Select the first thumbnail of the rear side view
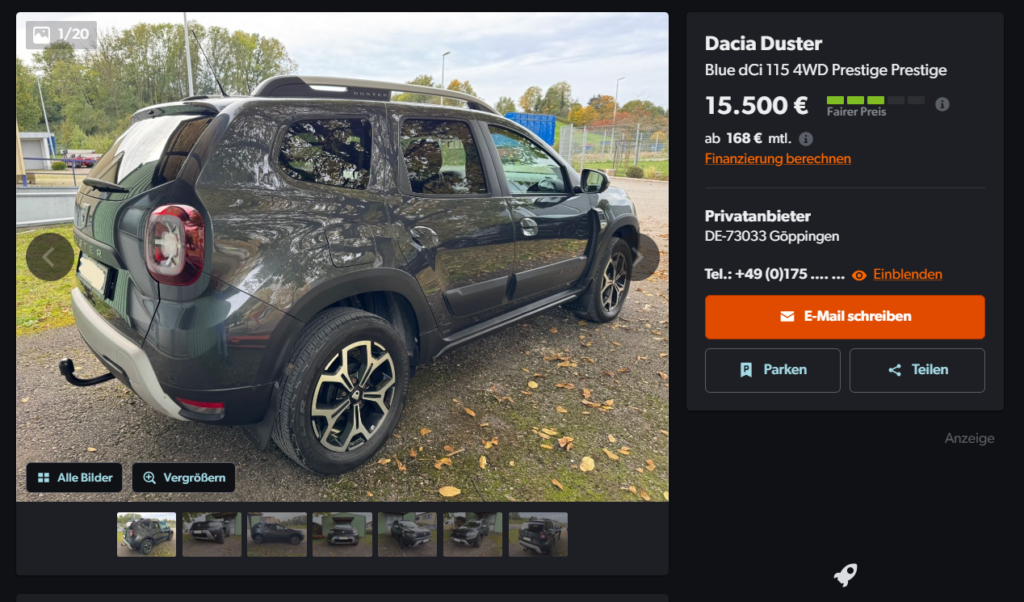The height and width of the screenshot is (602, 1024). point(146,534)
